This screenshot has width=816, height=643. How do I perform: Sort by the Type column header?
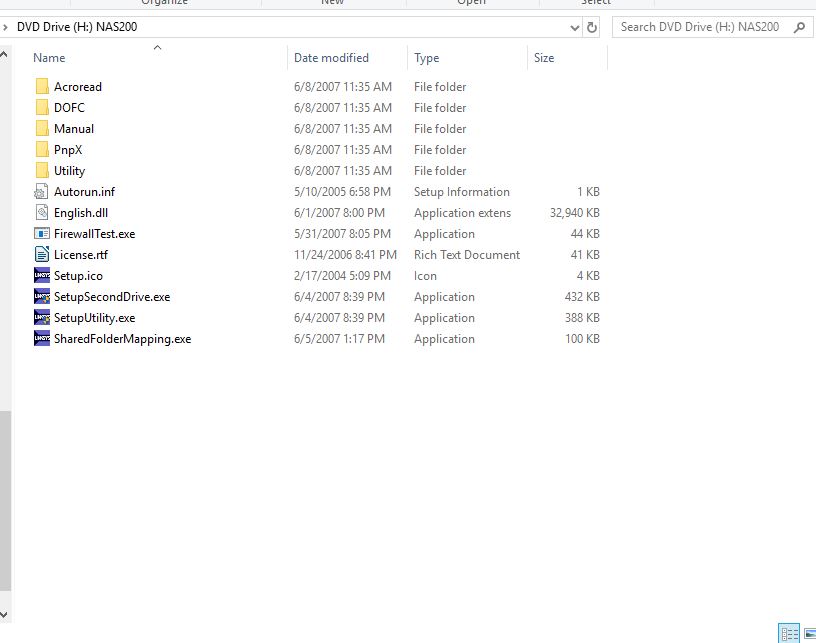tap(427, 58)
